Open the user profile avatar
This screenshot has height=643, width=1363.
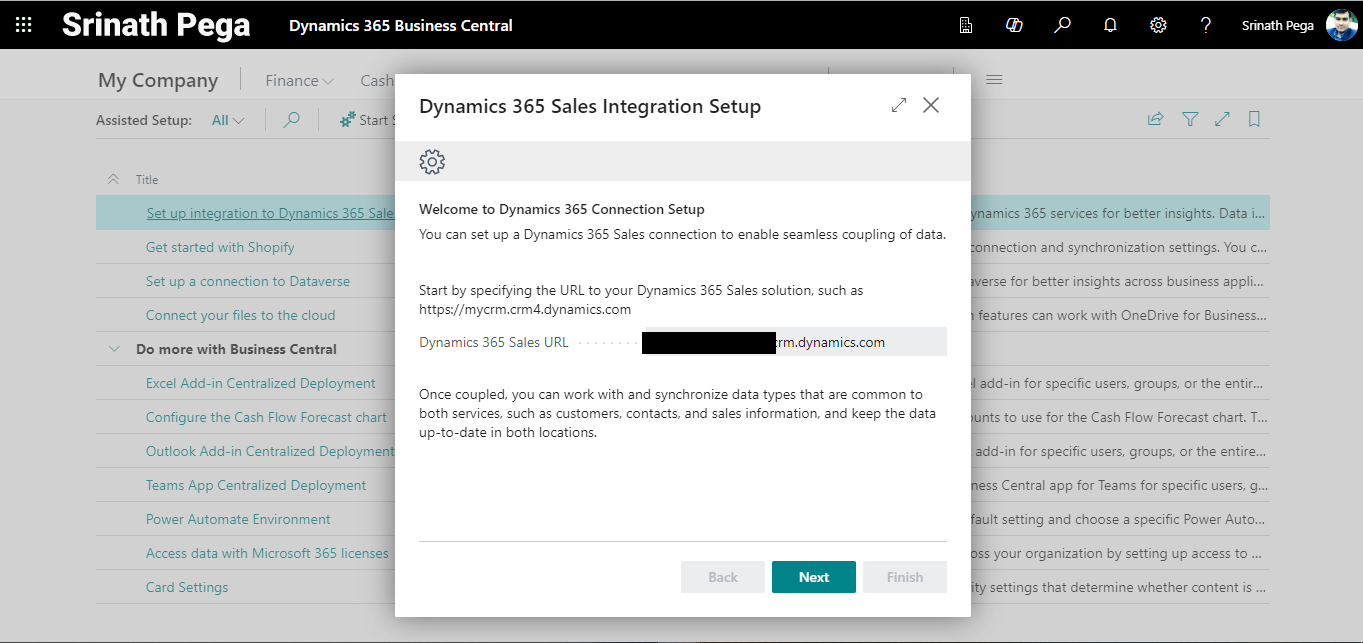point(1342,25)
